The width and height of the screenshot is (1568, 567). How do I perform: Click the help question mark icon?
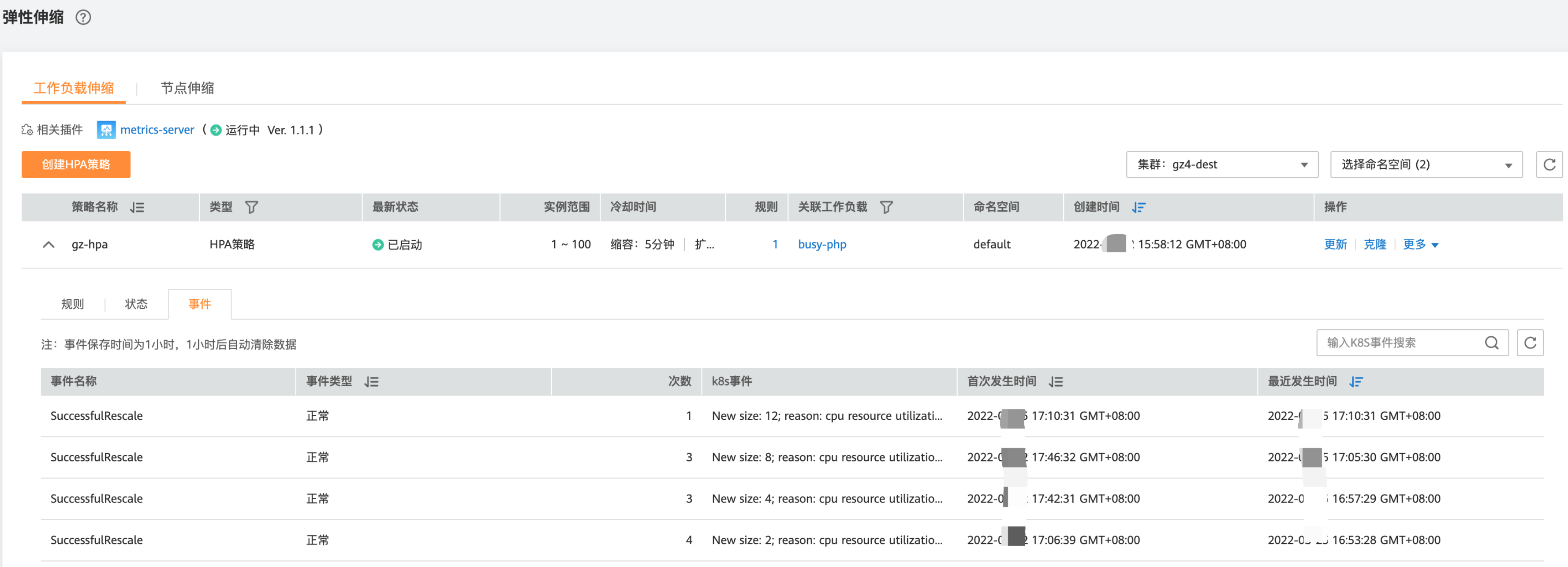pos(83,18)
